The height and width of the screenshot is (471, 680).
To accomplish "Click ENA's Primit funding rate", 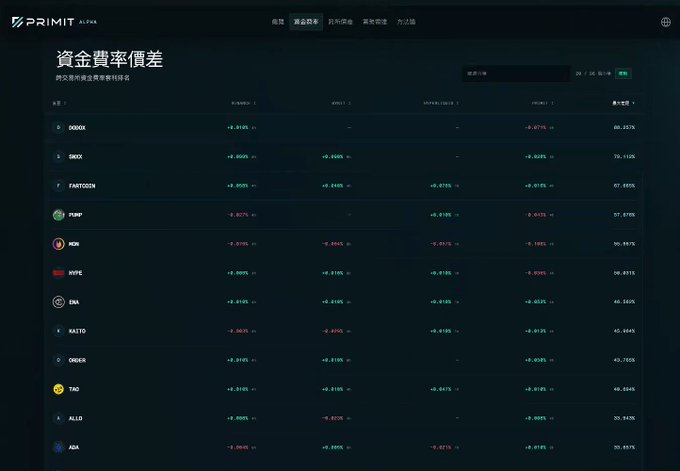I will (536, 302).
